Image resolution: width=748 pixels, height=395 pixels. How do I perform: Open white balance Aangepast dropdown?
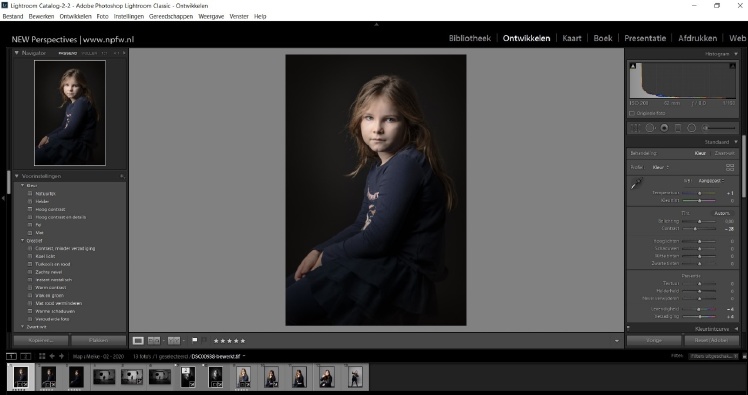point(711,181)
